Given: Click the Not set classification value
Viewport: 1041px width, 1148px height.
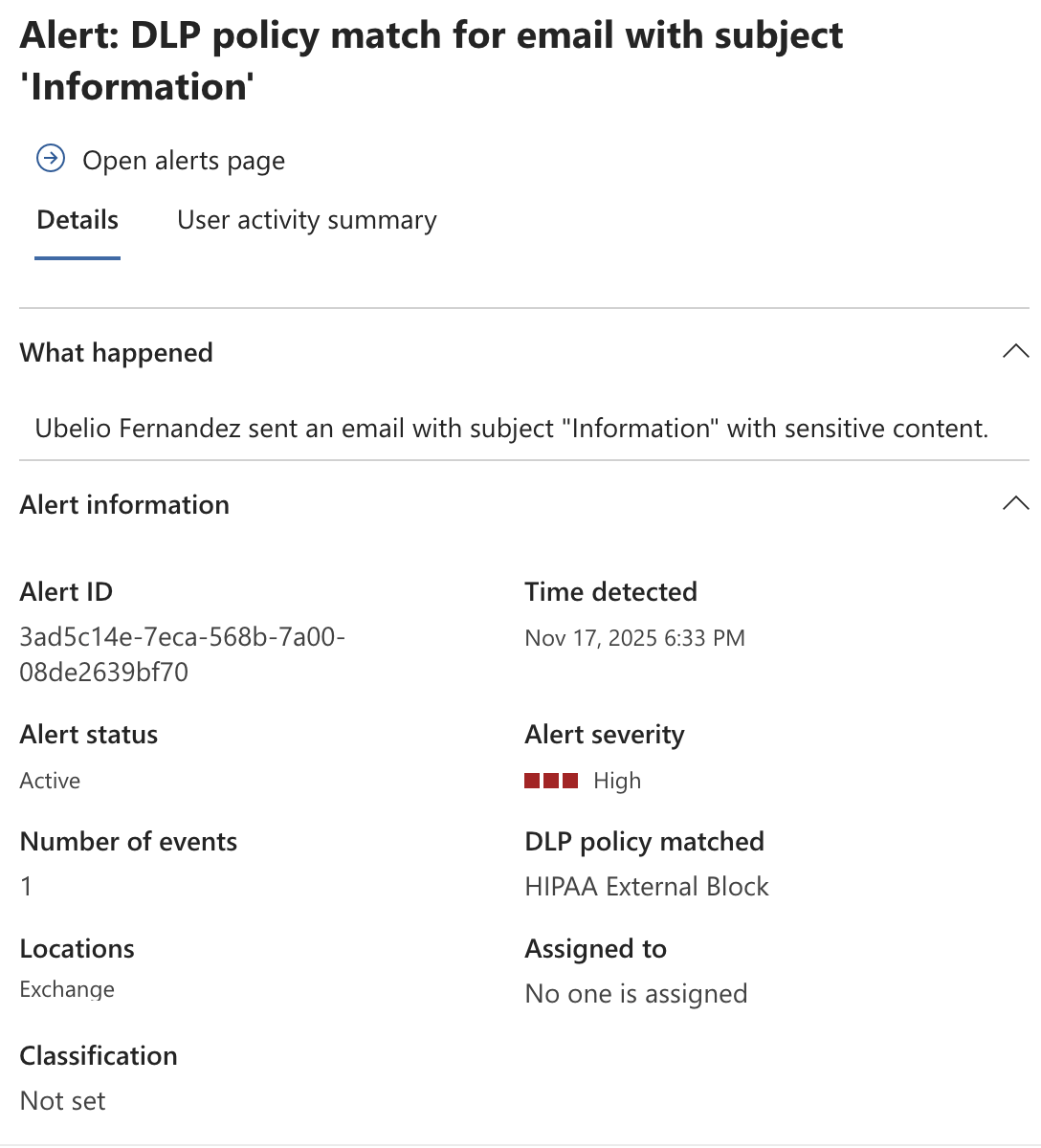Looking at the screenshot, I should [x=63, y=1101].
